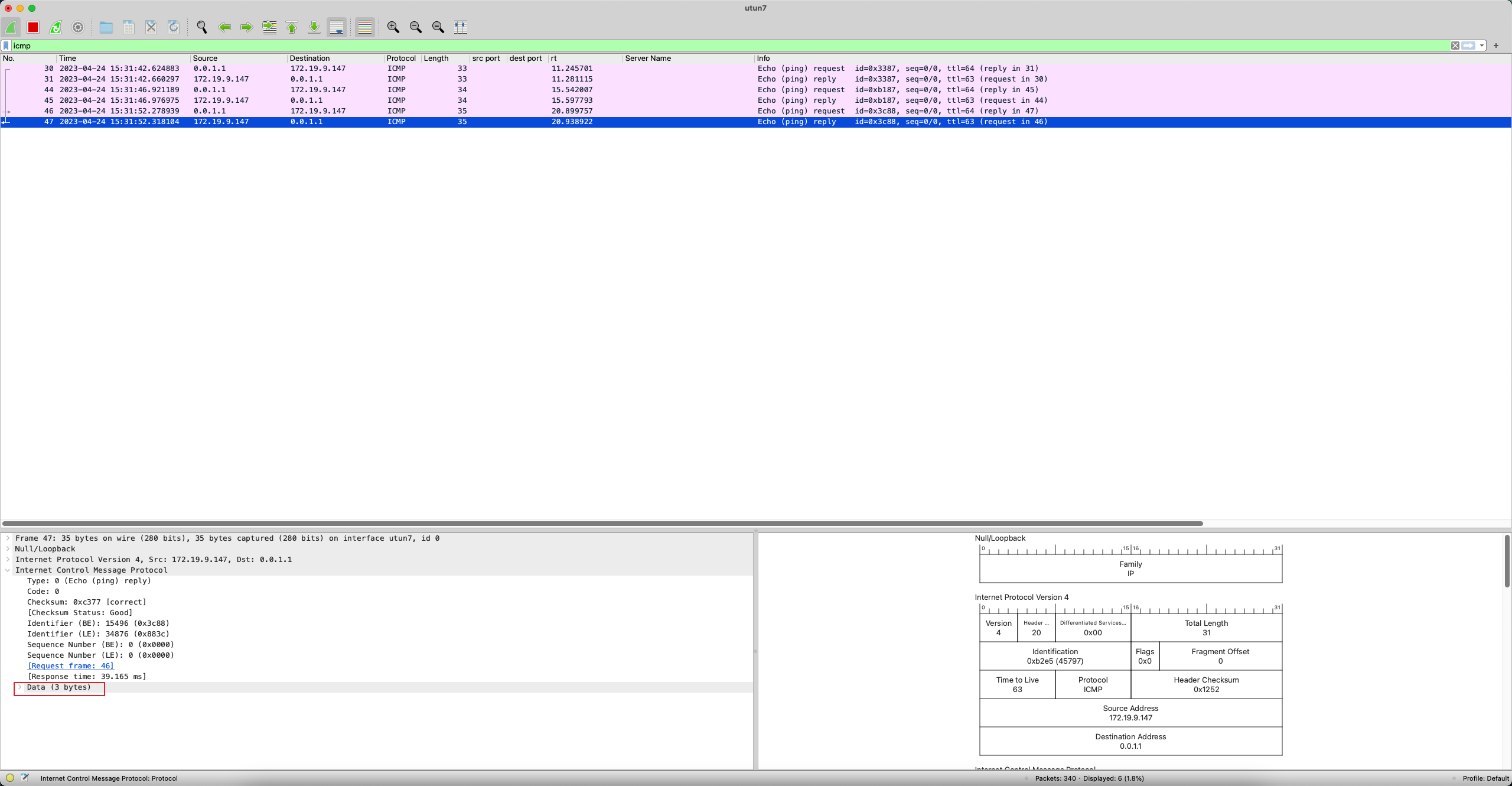Select Time to Live 63 diagram field
The width and height of the screenshot is (1512, 786).
1017,684
